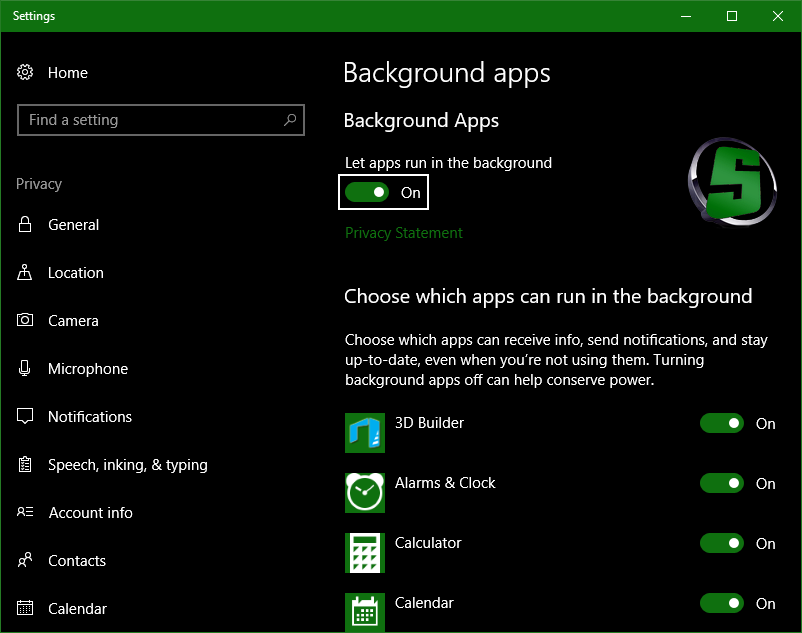Click the Home gear icon
802x633 pixels.
(25, 72)
